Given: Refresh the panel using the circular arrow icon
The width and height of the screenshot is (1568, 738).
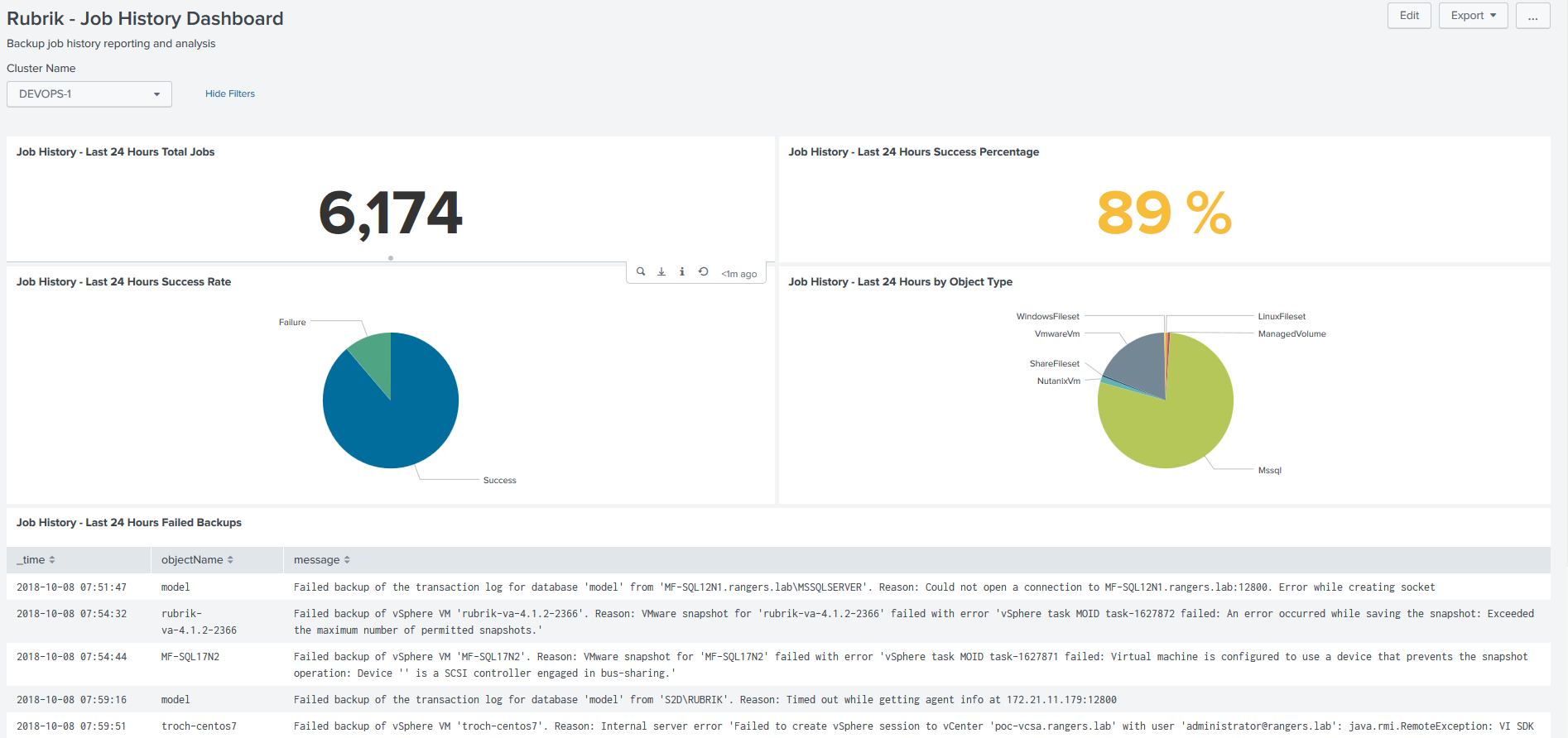Looking at the screenshot, I should [703, 271].
